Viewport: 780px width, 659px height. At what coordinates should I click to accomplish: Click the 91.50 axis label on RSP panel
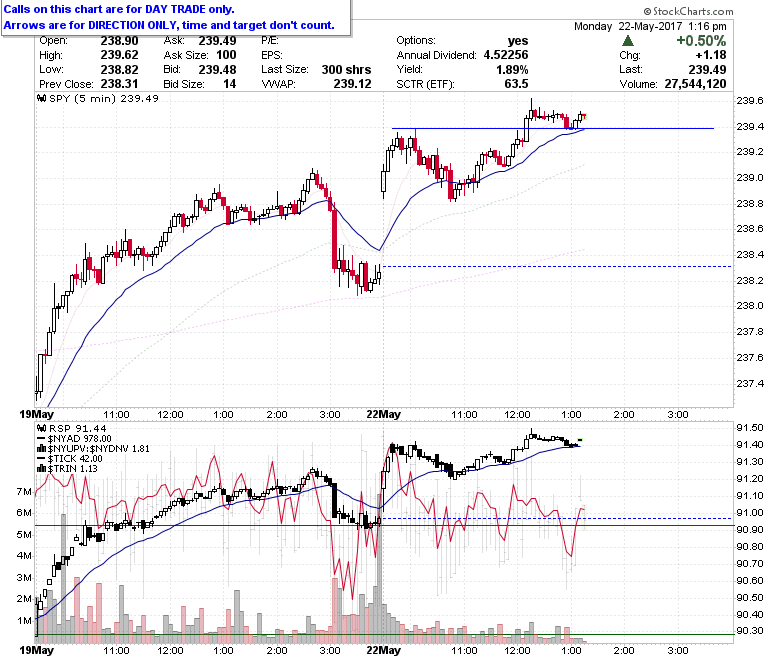[x=750, y=428]
